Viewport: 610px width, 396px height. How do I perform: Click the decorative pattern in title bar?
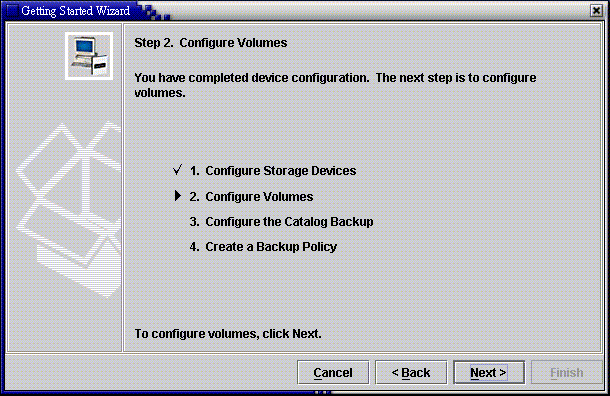coord(156,11)
